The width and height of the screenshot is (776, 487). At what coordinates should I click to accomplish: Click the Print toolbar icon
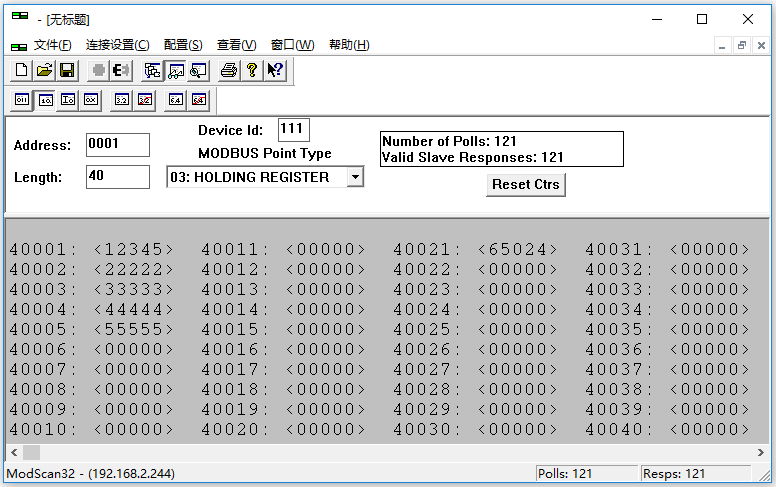coord(229,70)
